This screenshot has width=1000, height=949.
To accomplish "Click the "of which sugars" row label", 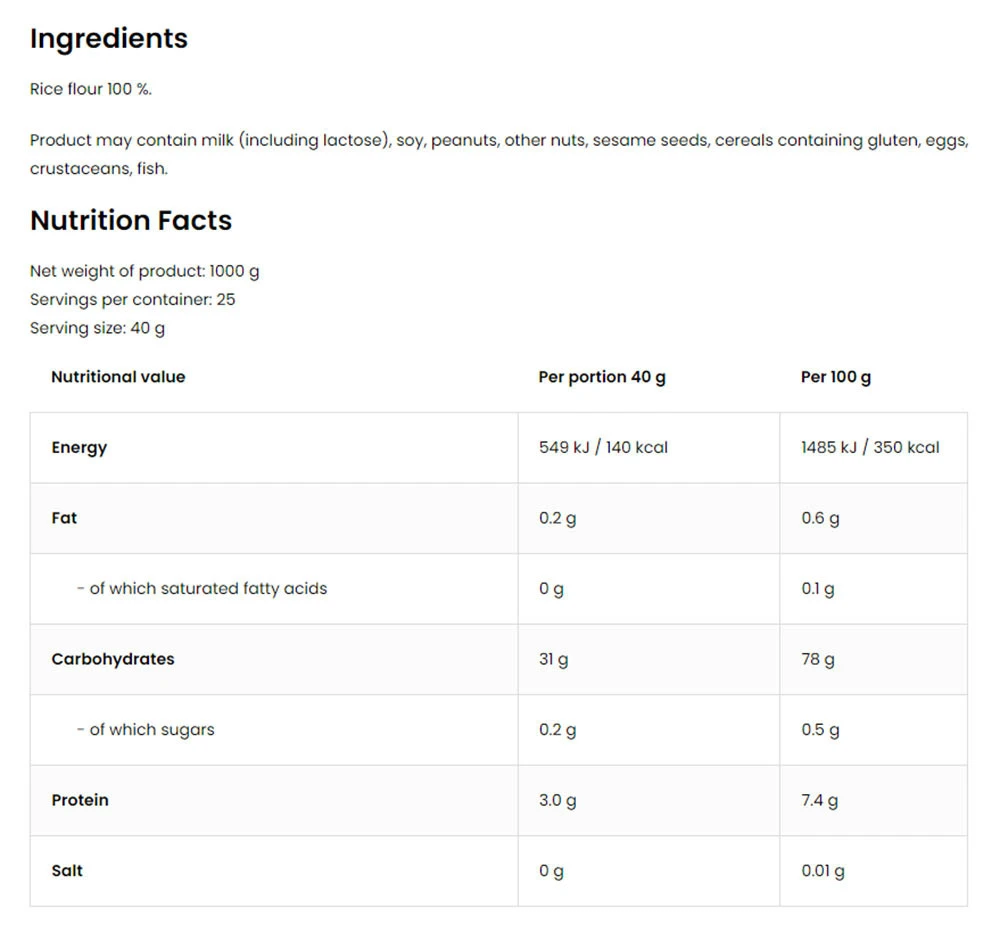I will pos(146,730).
